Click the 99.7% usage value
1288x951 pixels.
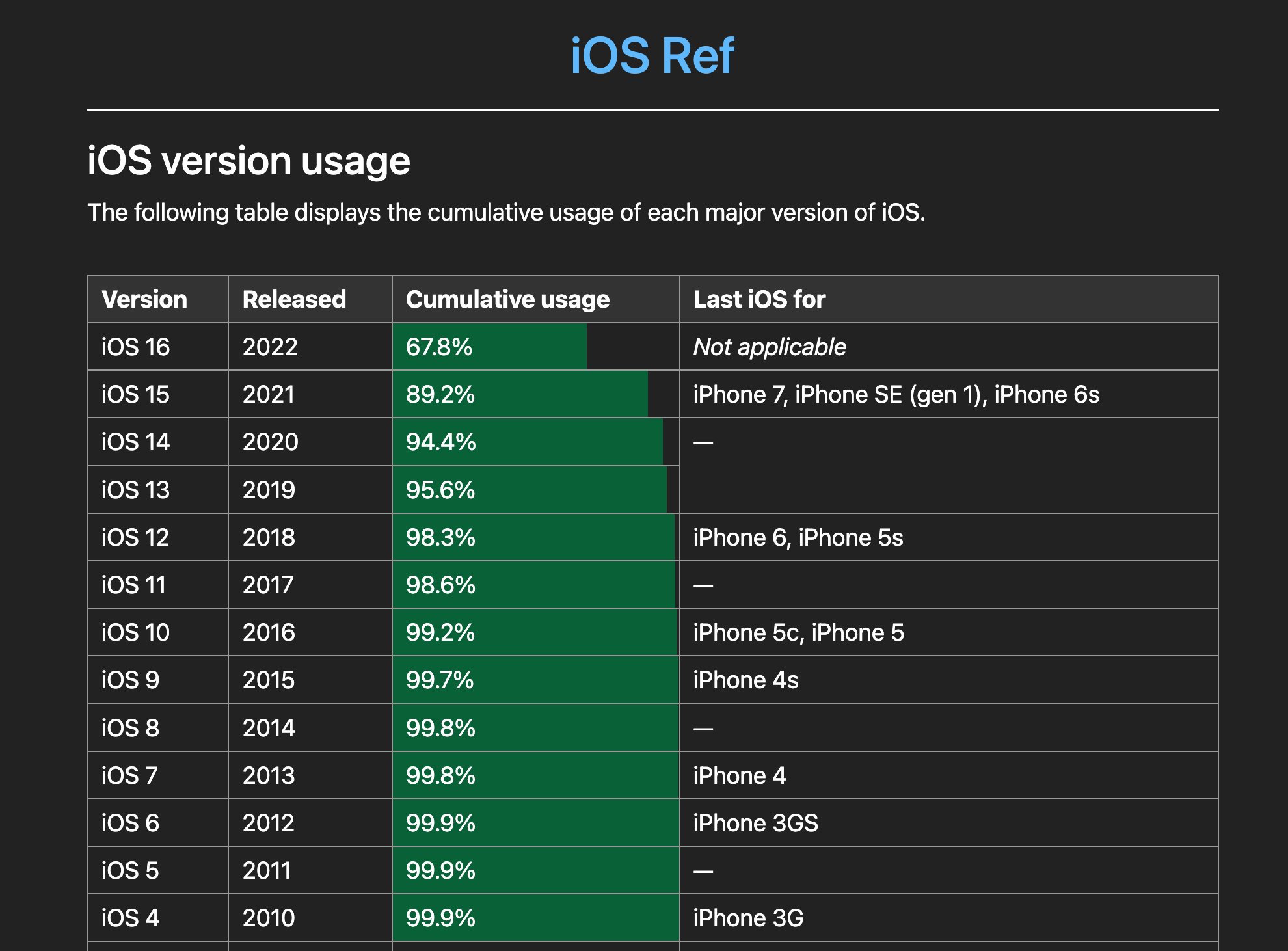coord(440,680)
